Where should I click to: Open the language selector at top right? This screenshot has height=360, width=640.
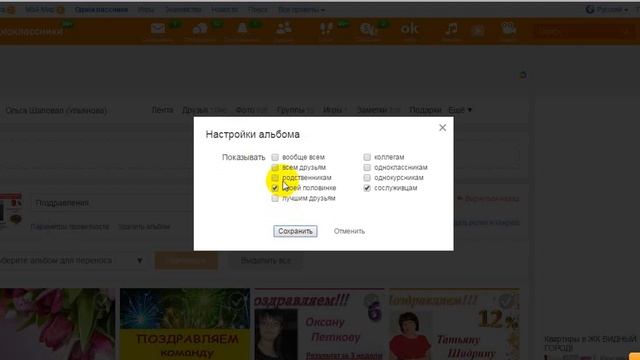607,9
